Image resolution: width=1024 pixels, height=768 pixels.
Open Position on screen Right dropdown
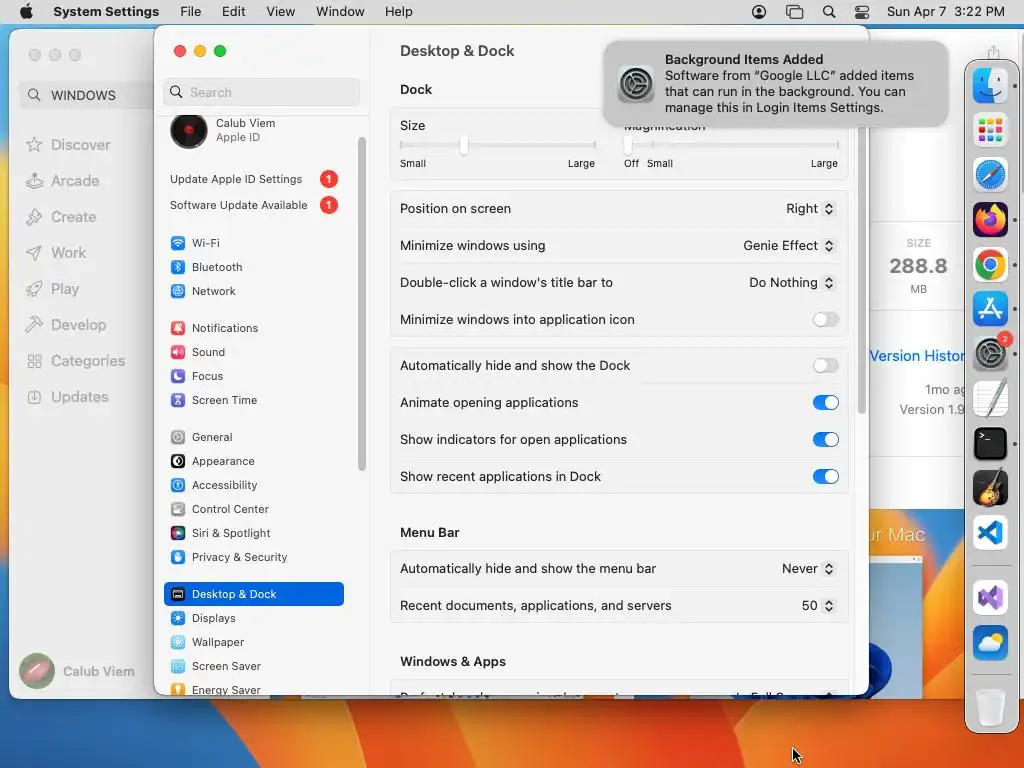(x=810, y=208)
